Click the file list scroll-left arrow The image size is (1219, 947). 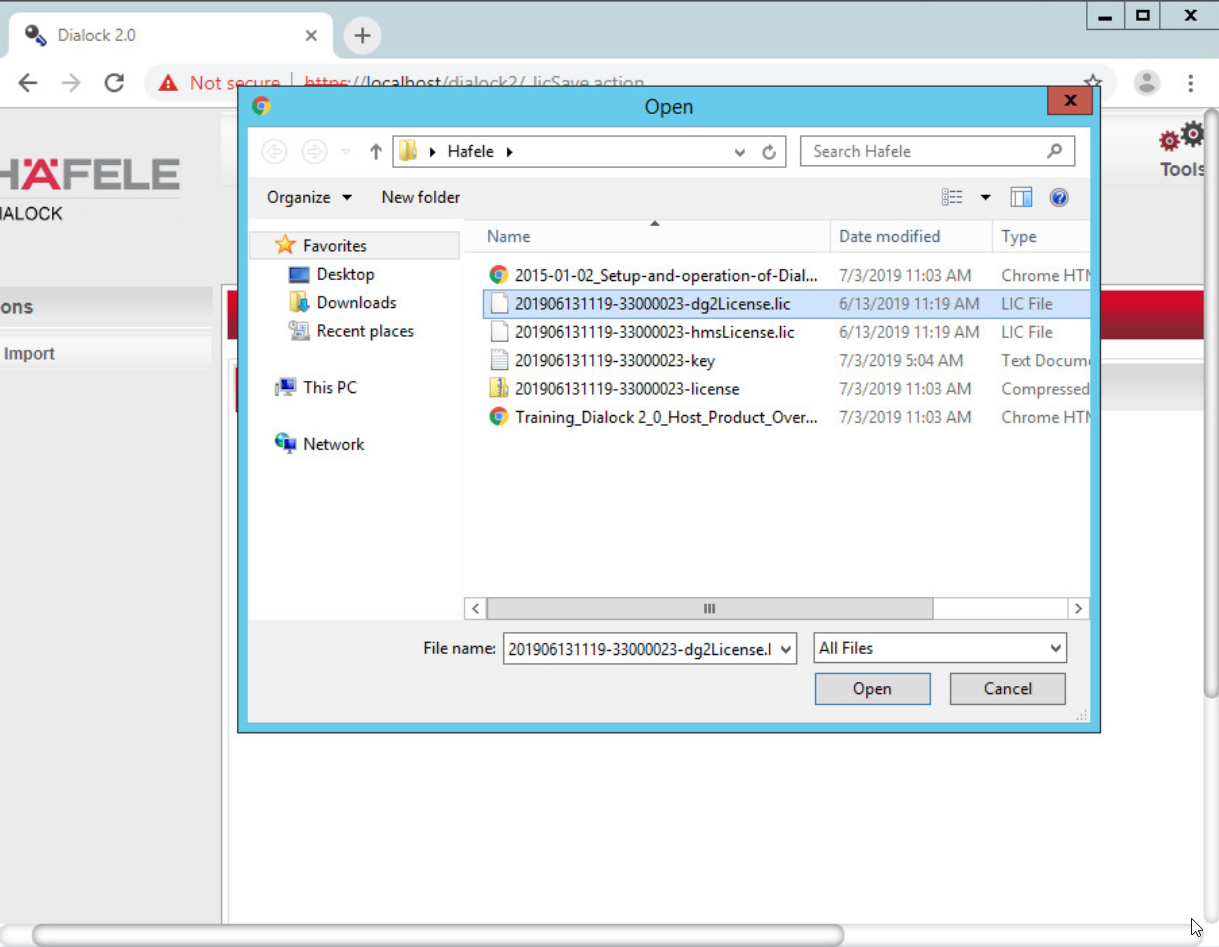(x=476, y=608)
